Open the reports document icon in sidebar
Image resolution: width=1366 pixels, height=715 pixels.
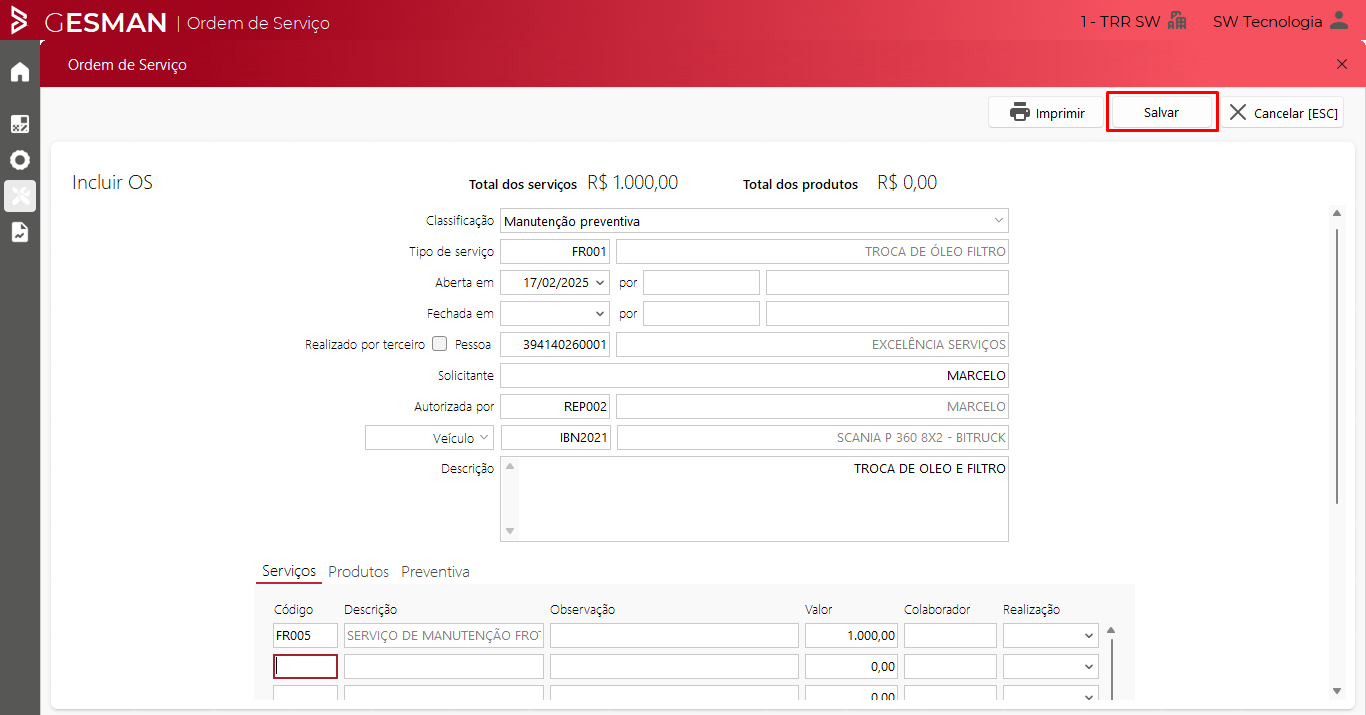click(x=20, y=232)
